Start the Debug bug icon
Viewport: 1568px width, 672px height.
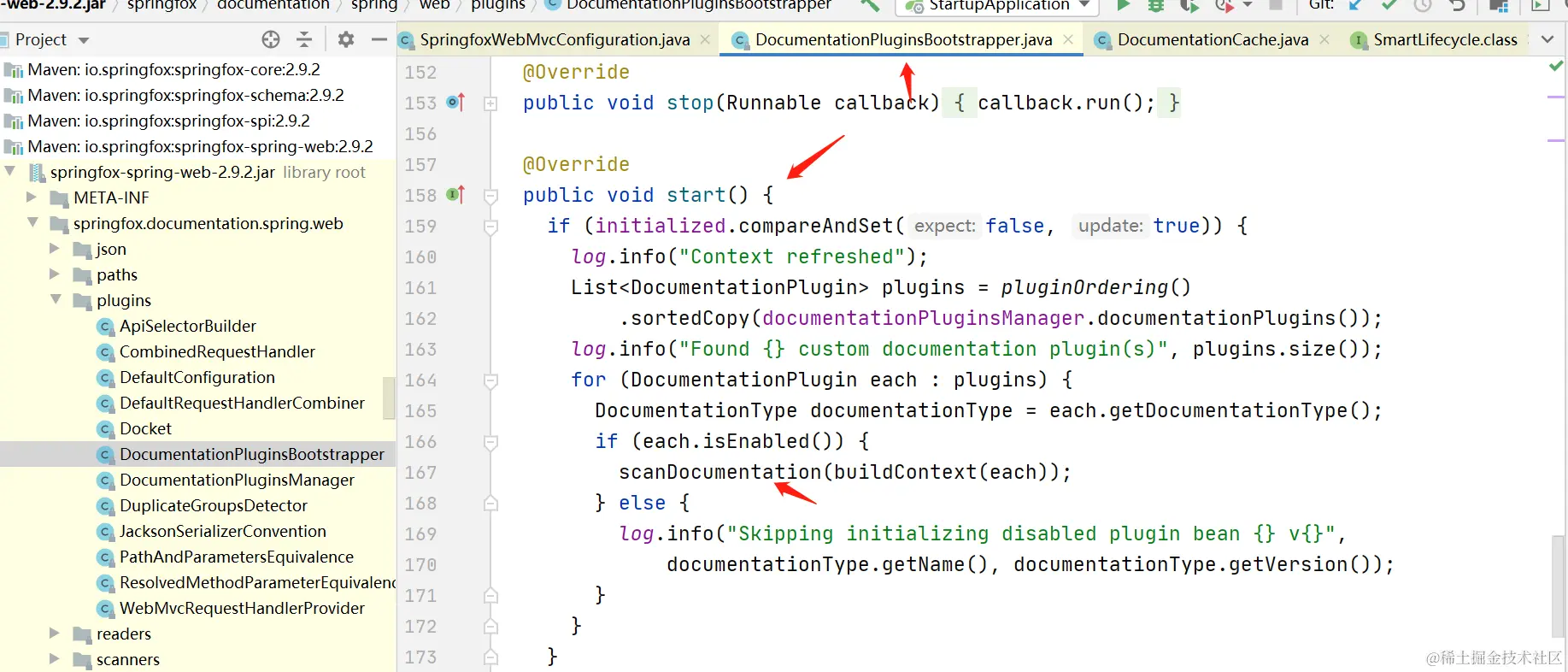pyautogui.click(x=1155, y=5)
